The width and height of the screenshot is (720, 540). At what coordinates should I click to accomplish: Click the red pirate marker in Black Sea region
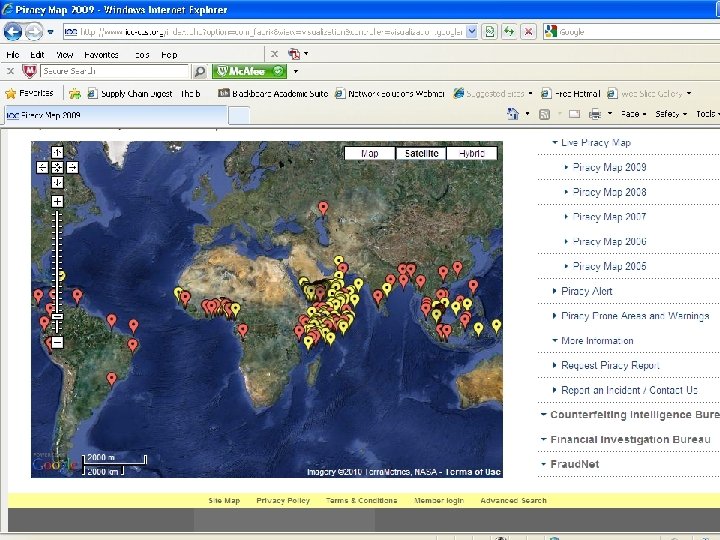point(323,209)
